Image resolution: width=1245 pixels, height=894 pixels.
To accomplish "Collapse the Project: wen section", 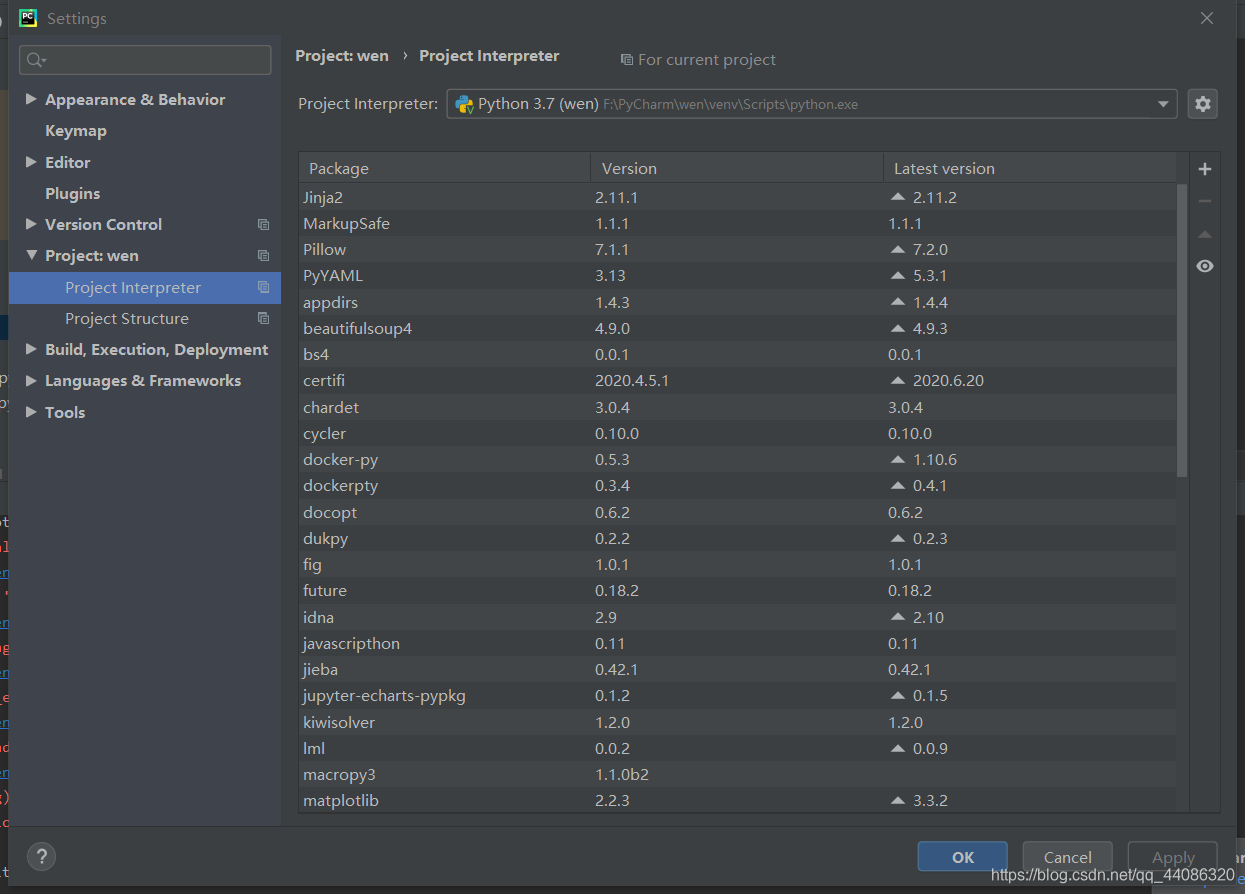I will (x=31, y=255).
